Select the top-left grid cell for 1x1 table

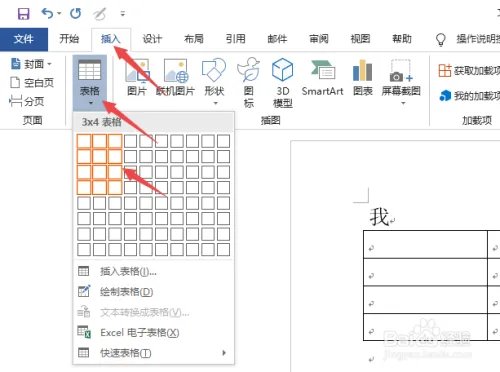coord(84,141)
